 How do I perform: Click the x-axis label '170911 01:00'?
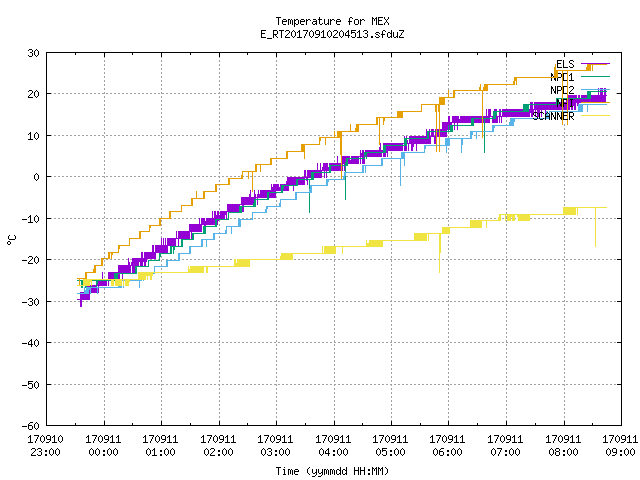pos(160,446)
